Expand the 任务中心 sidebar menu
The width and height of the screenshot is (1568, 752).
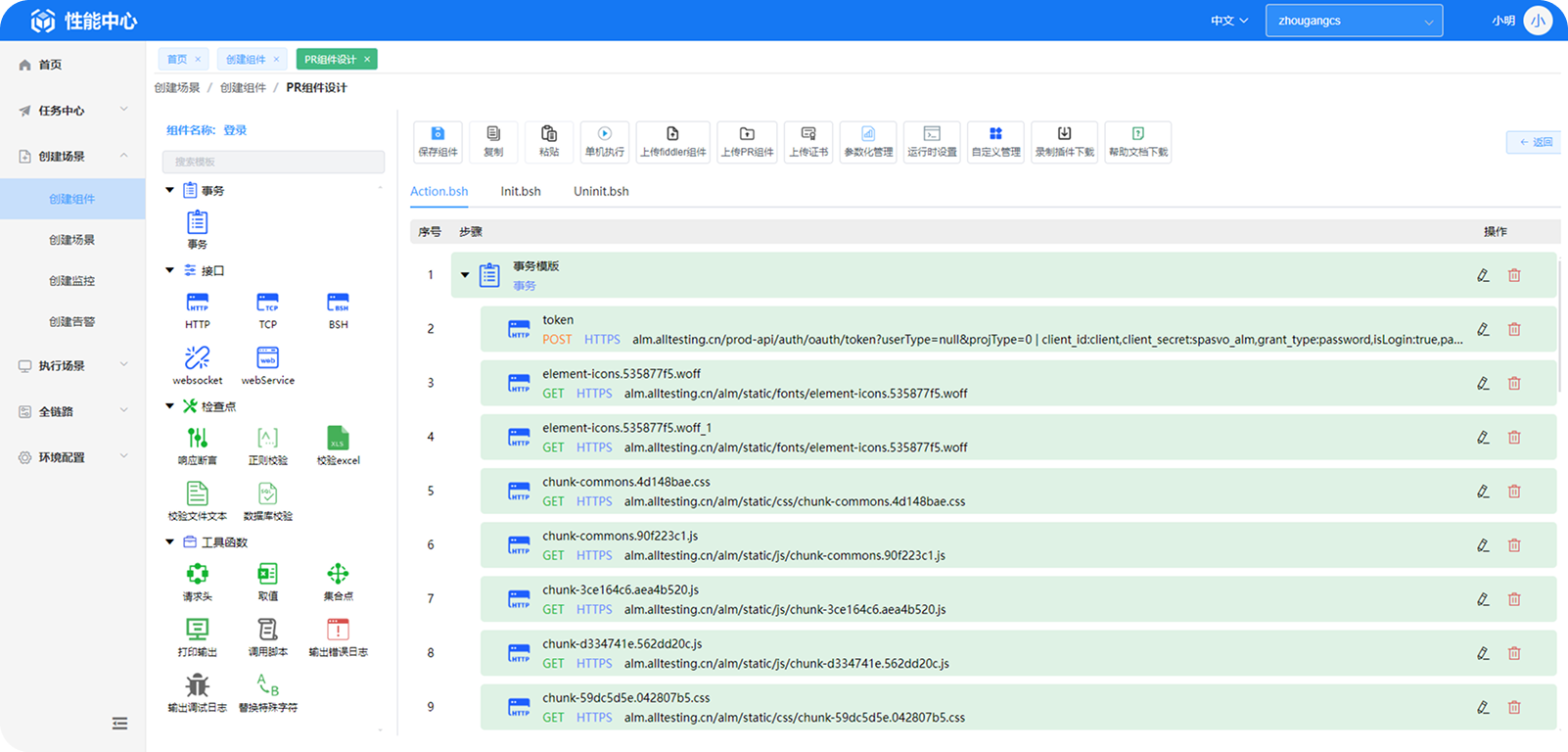click(x=72, y=111)
